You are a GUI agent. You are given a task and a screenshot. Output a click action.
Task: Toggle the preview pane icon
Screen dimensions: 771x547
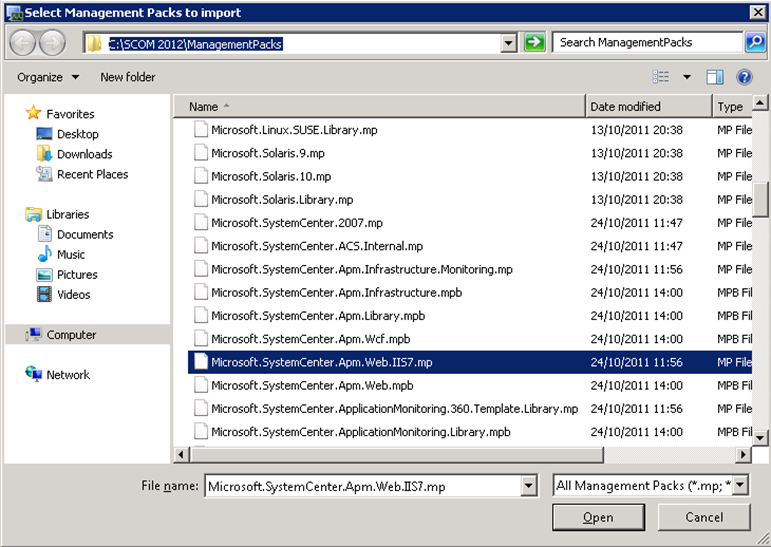click(x=714, y=77)
